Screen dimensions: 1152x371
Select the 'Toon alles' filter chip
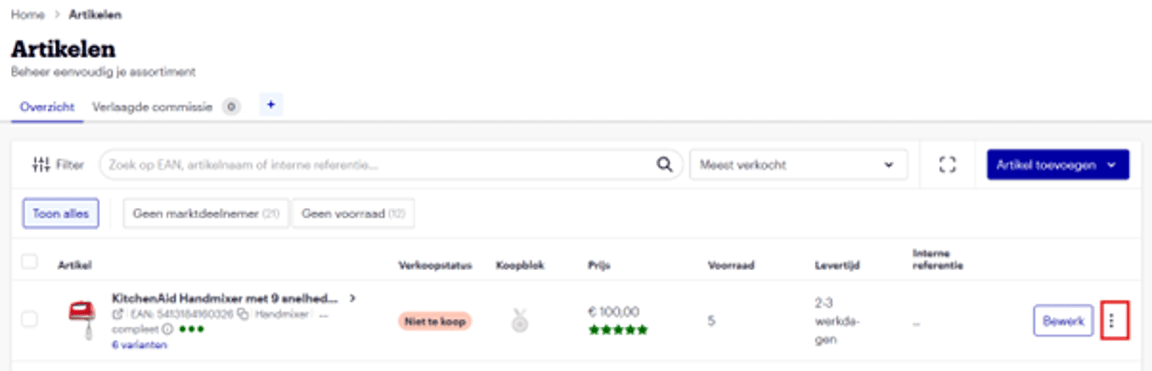61,214
